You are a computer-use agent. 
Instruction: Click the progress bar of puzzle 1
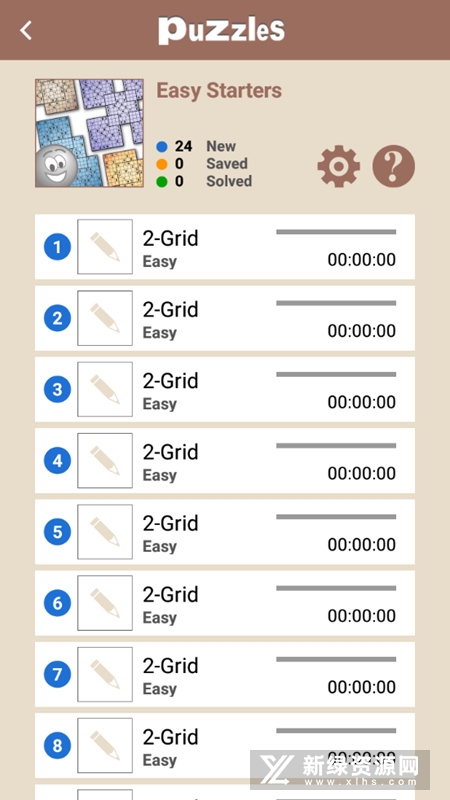pyautogui.click(x=336, y=232)
